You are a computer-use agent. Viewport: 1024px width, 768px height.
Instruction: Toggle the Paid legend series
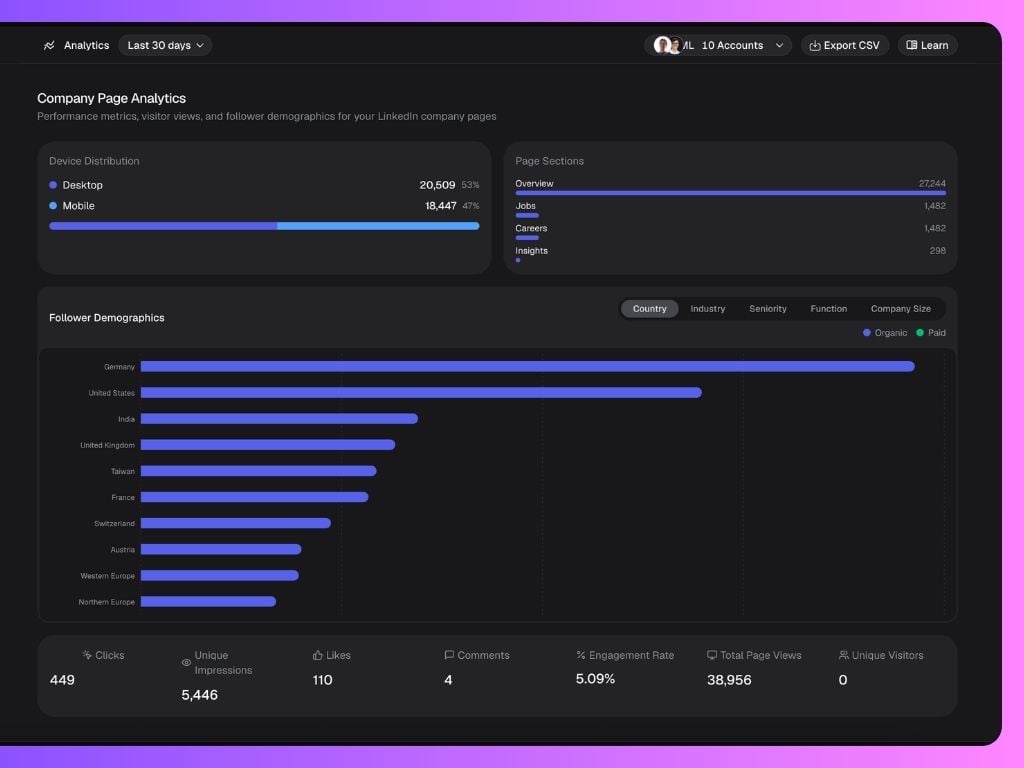point(931,332)
